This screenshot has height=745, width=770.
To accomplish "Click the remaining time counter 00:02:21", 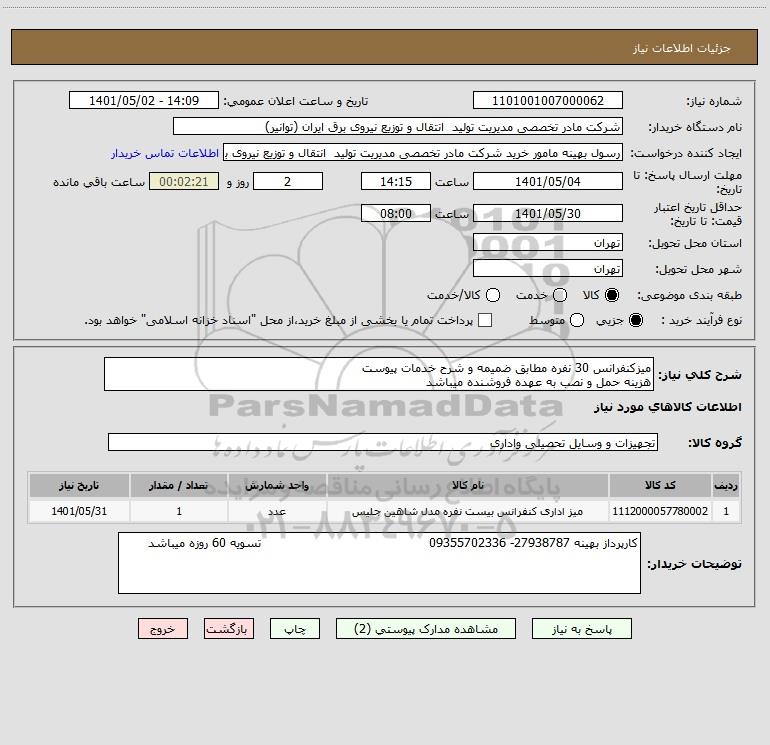I will (x=184, y=181).
